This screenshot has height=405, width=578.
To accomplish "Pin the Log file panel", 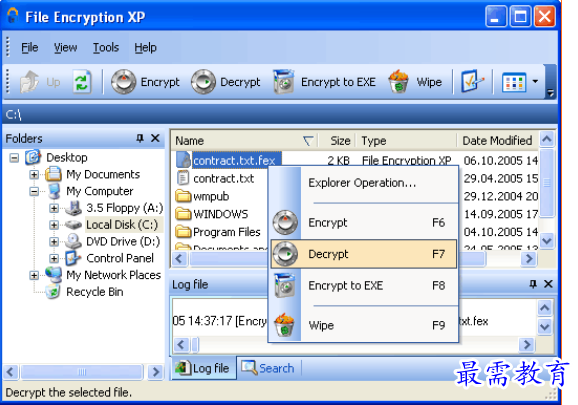I will (x=533, y=284).
